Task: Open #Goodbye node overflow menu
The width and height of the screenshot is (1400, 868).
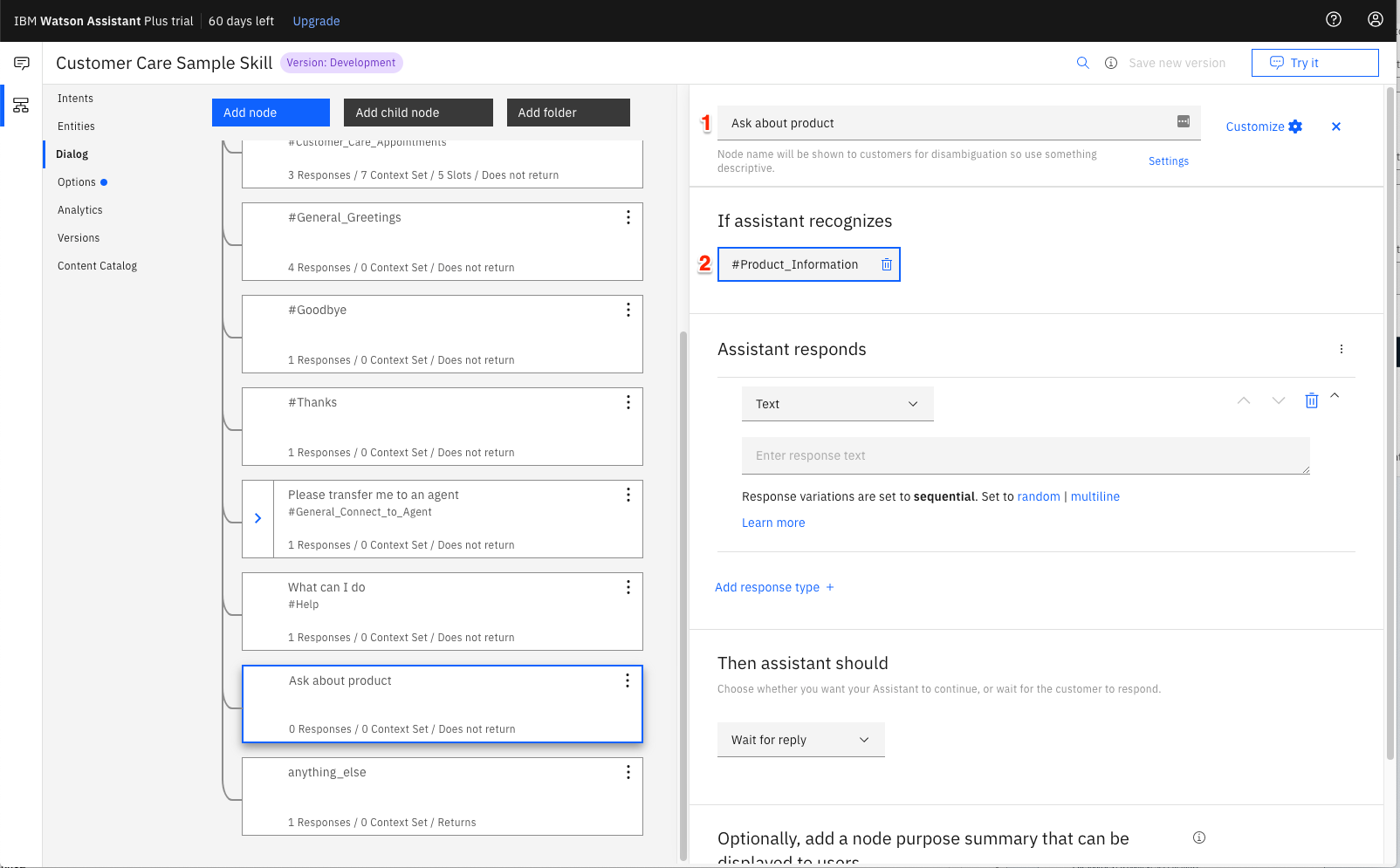Action: [628, 310]
